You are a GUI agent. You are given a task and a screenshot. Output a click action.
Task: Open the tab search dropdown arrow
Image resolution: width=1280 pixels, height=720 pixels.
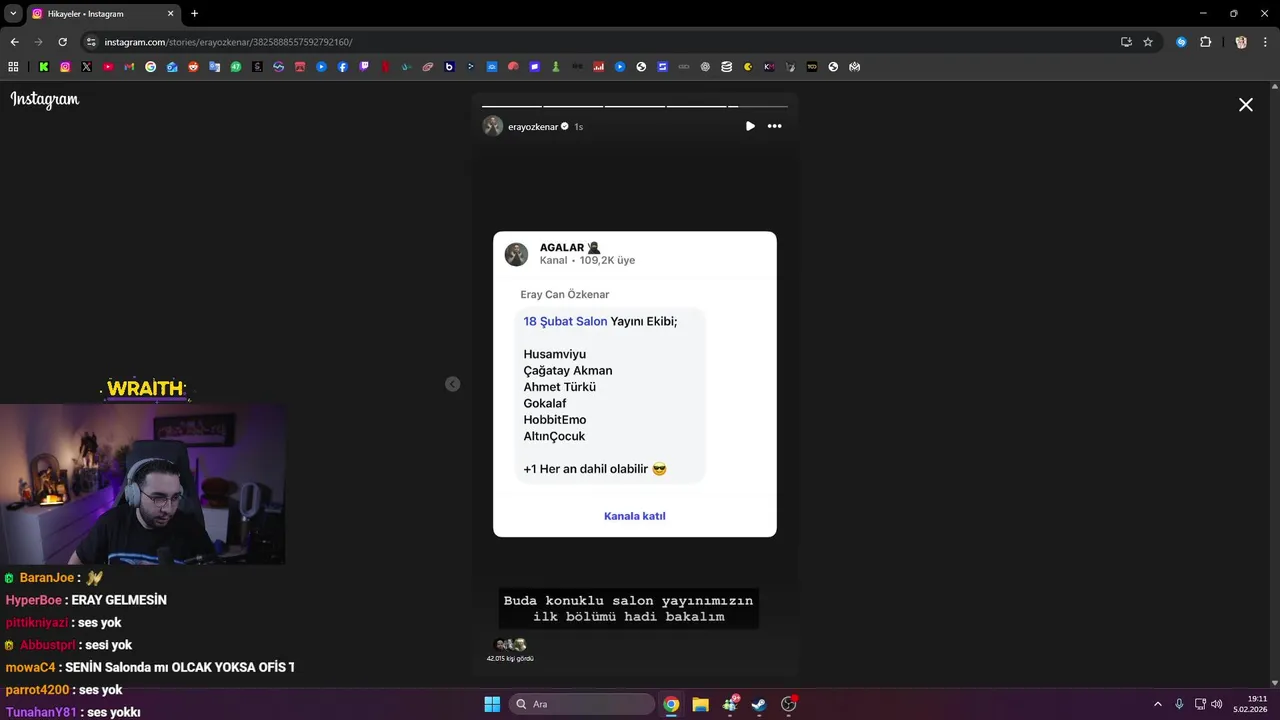pos(13,13)
